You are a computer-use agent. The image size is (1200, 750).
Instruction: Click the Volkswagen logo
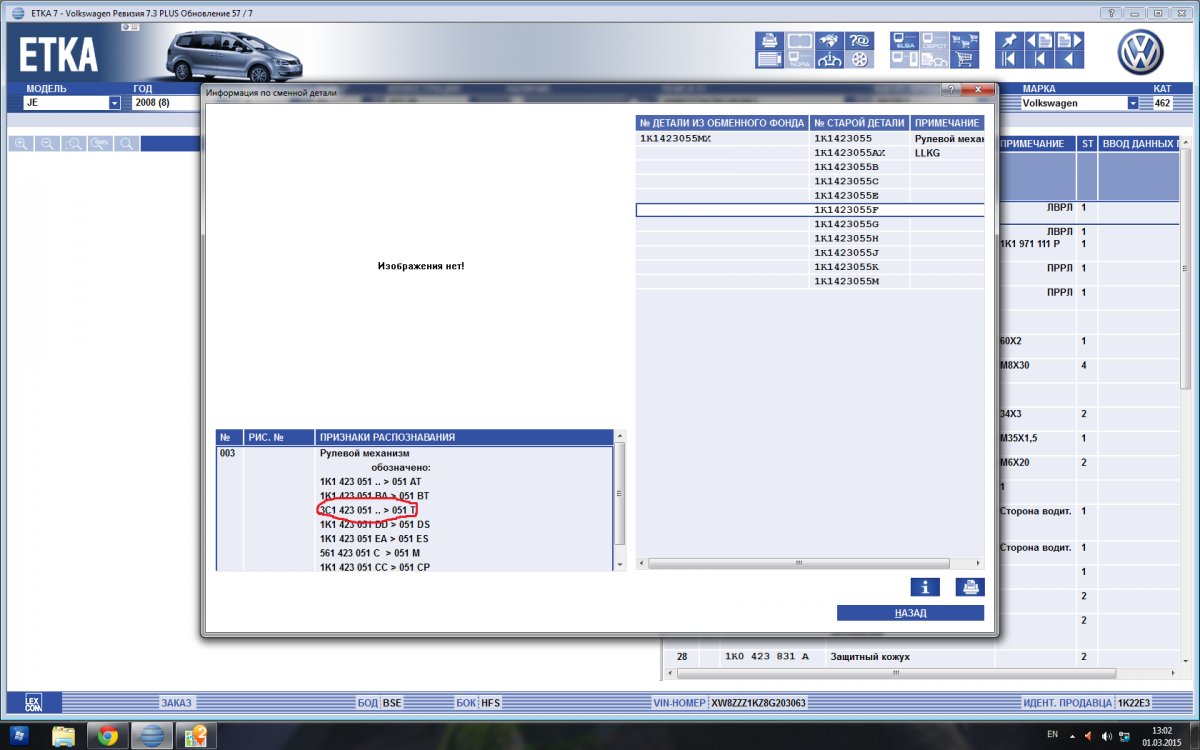[x=1141, y=51]
